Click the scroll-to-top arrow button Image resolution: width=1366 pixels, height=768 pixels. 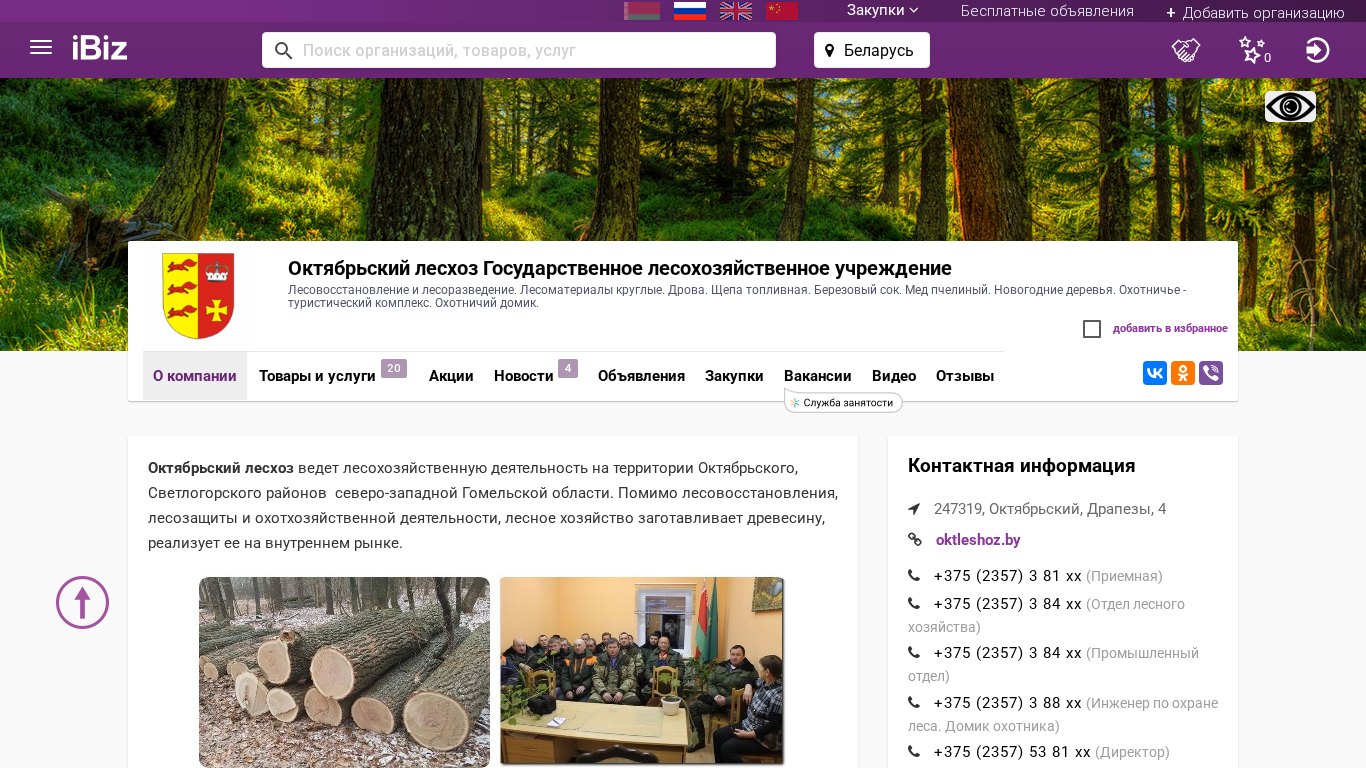pyautogui.click(x=82, y=602)
